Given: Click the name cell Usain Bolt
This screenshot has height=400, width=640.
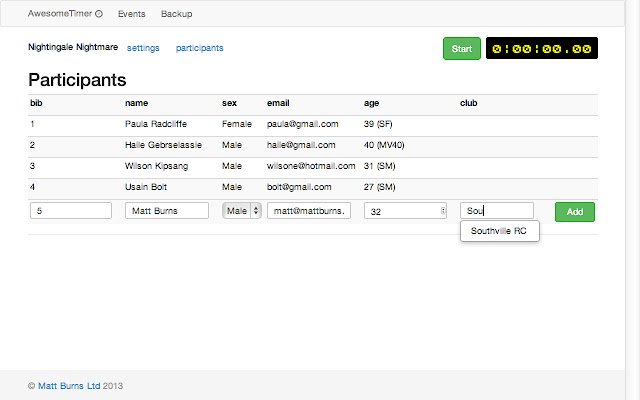Looking at the screenshot, I should click(x=146, y=187).
